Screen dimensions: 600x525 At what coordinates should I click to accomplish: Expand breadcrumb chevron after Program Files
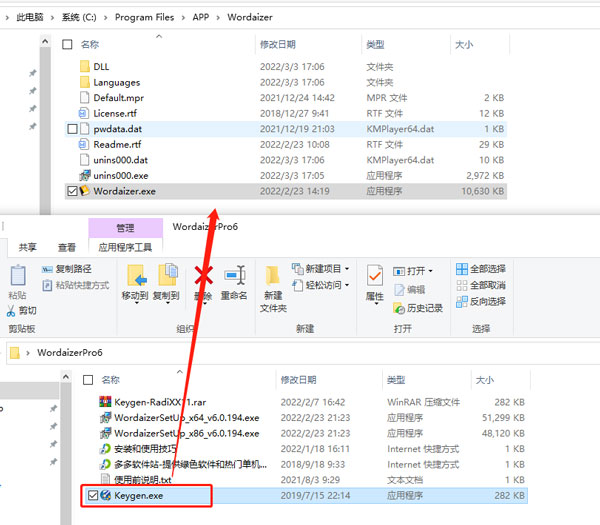[183, 18]
